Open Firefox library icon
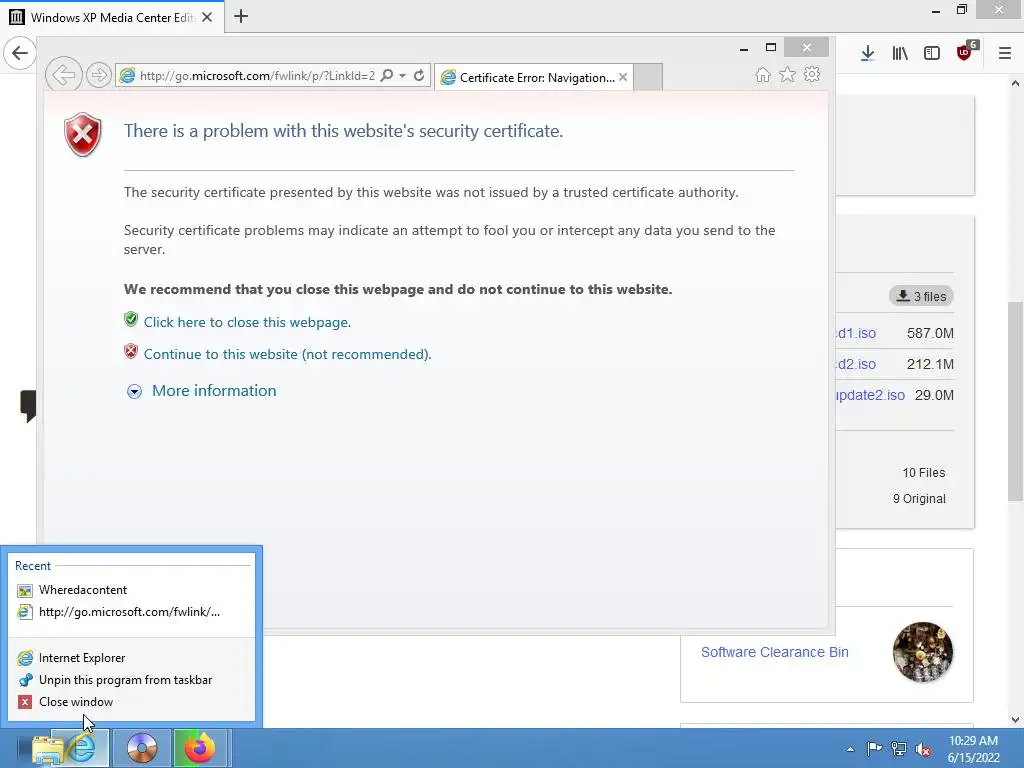The height and width of the screenshot is (768, 1024). (900, 54)
